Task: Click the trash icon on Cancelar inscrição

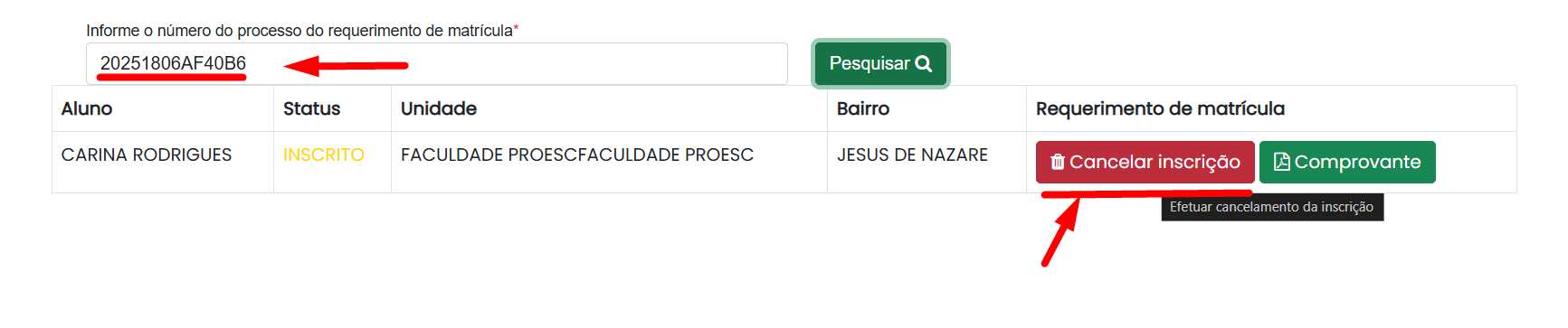Action: click(1057, 162)
